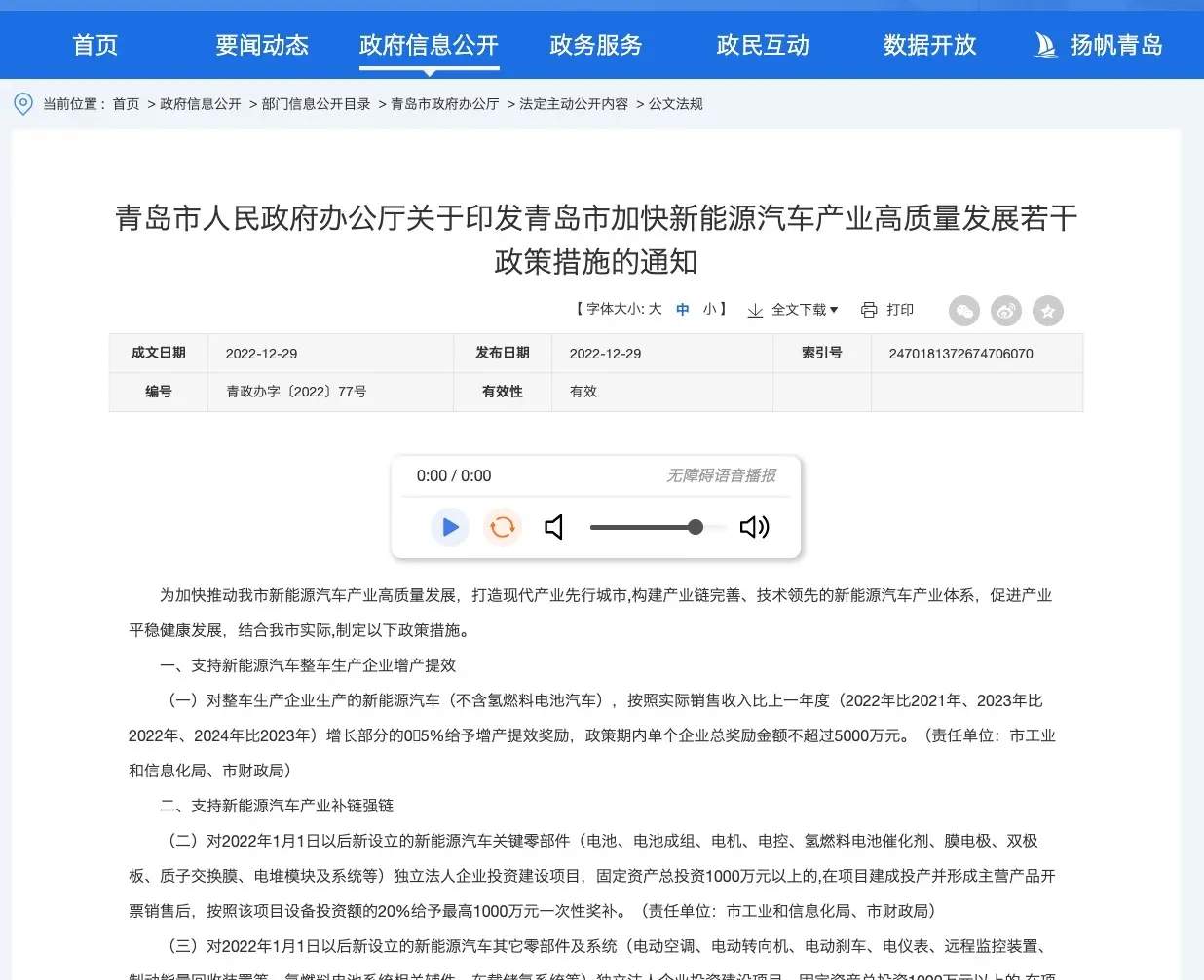
Task: Click the 打印 print text
Action: click(x=900, y=310)
